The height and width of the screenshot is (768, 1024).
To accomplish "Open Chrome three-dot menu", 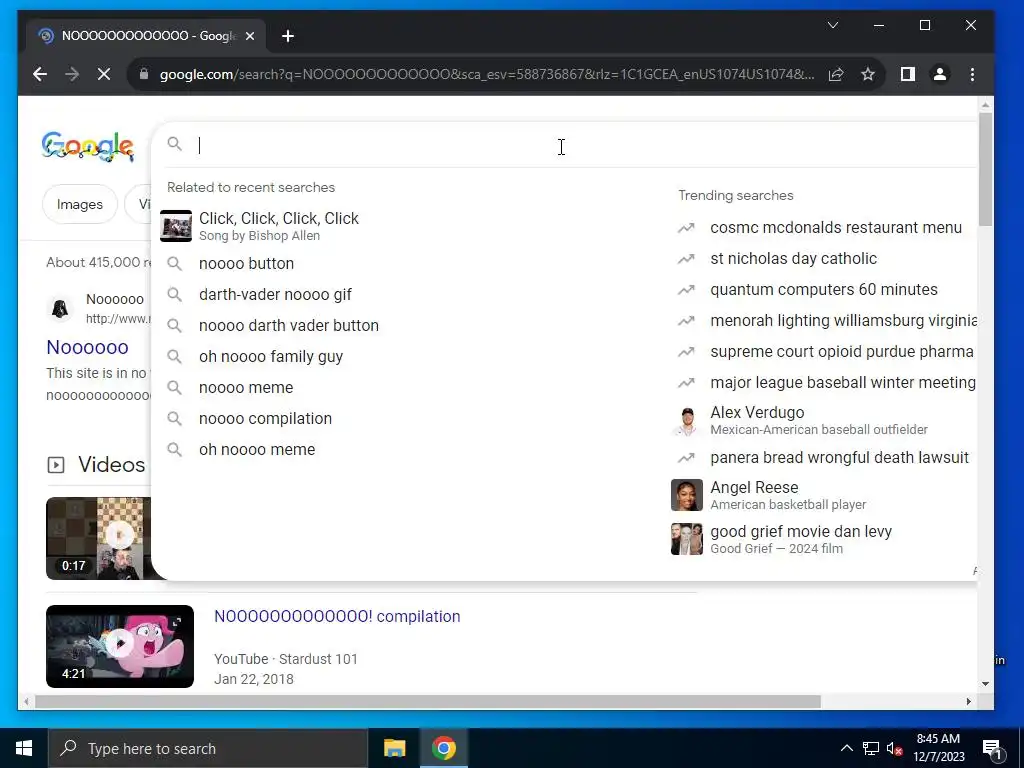I will 972,74.
